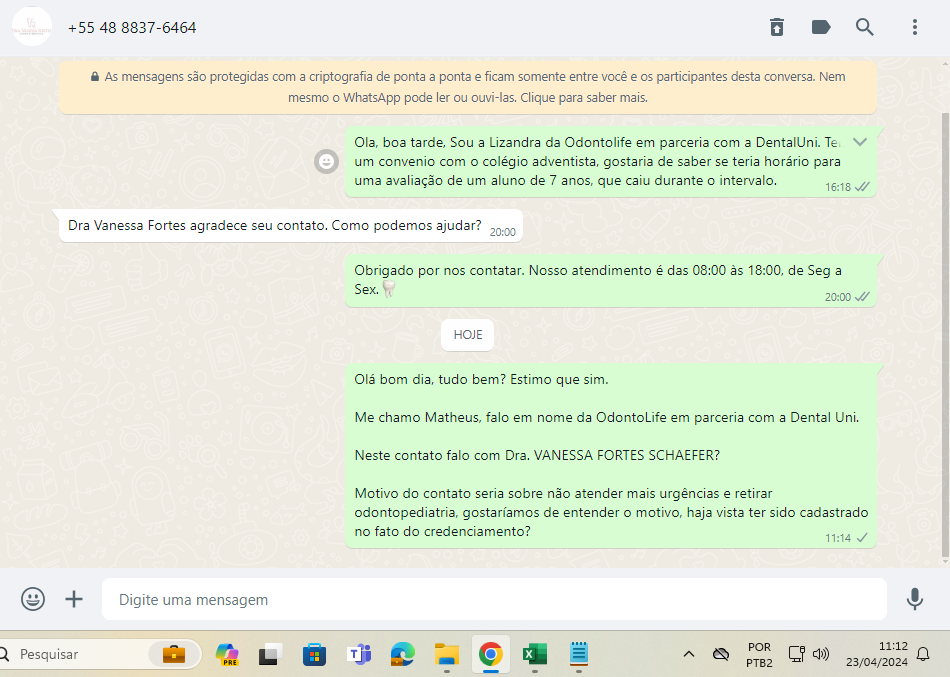Open the emoji picker beside message box

[33, 599]
